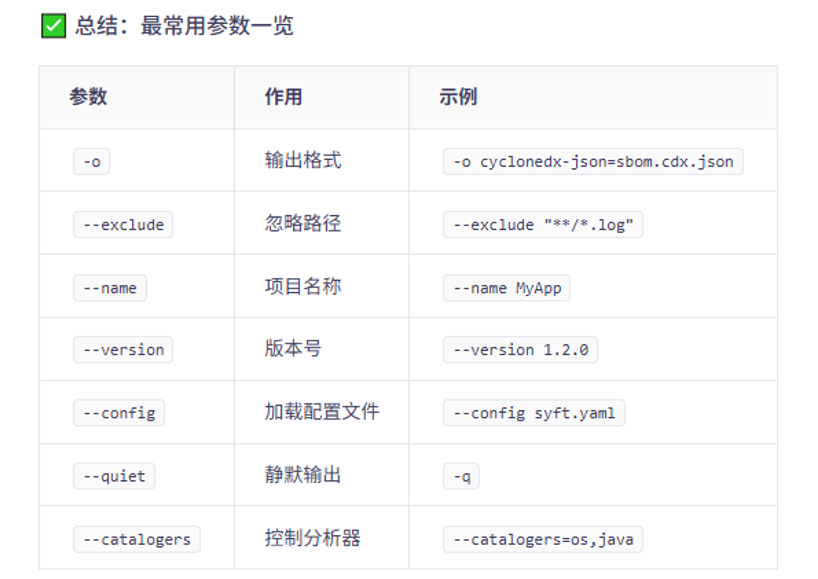Click the --version parameter code tag
The height and width of the screenshot is (579, 818).
tap(123, 349)
